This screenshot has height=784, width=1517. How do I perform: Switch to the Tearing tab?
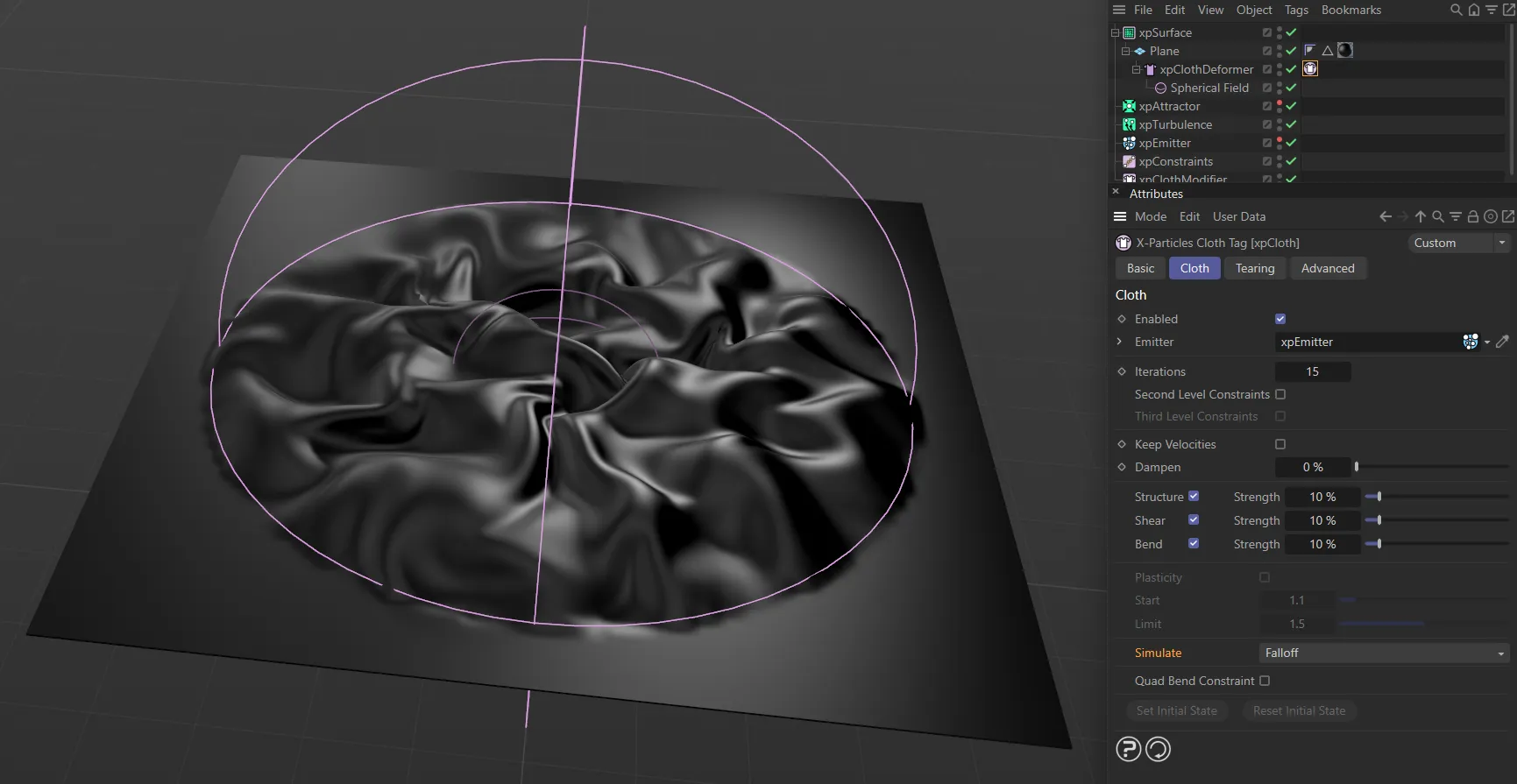pyautogui.click(x=1255, y=268)
